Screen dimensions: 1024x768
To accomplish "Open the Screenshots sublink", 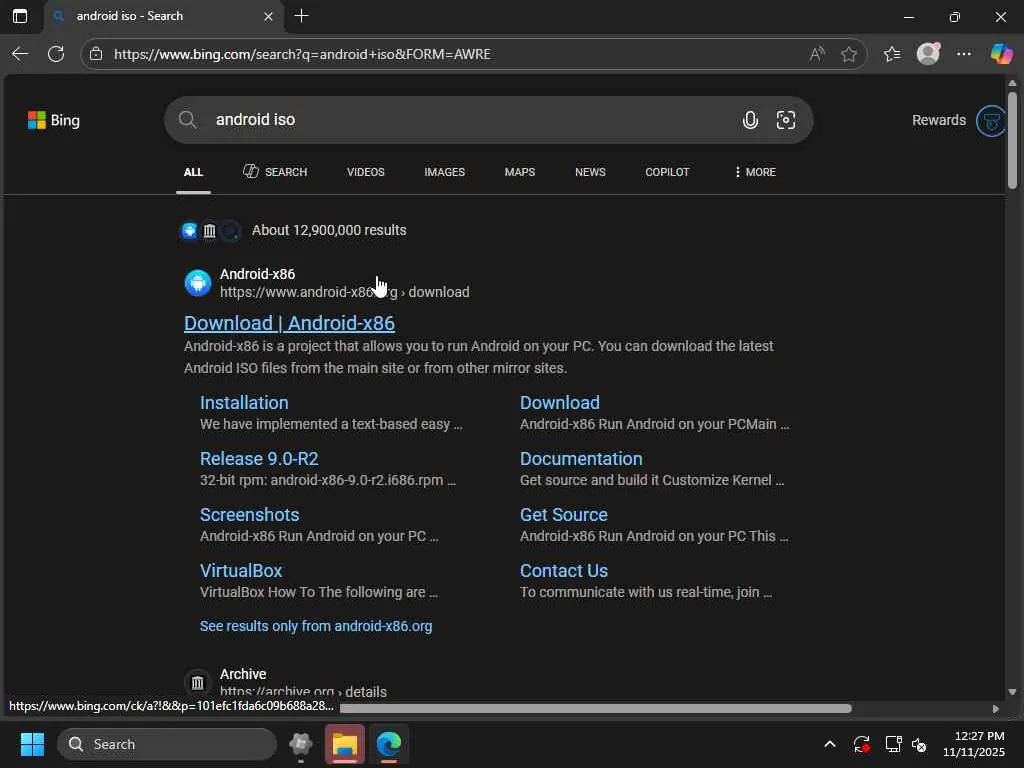I will (x=249, y=515).
